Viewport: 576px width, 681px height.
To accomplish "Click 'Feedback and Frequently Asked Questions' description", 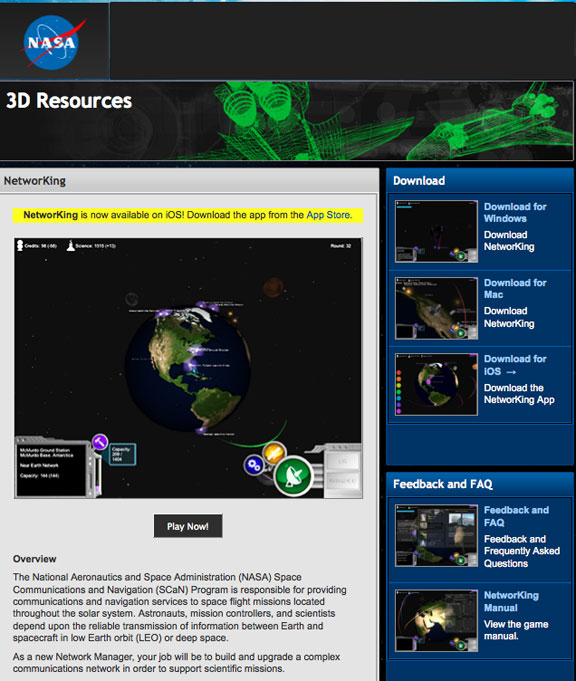I will coord(522,551).
